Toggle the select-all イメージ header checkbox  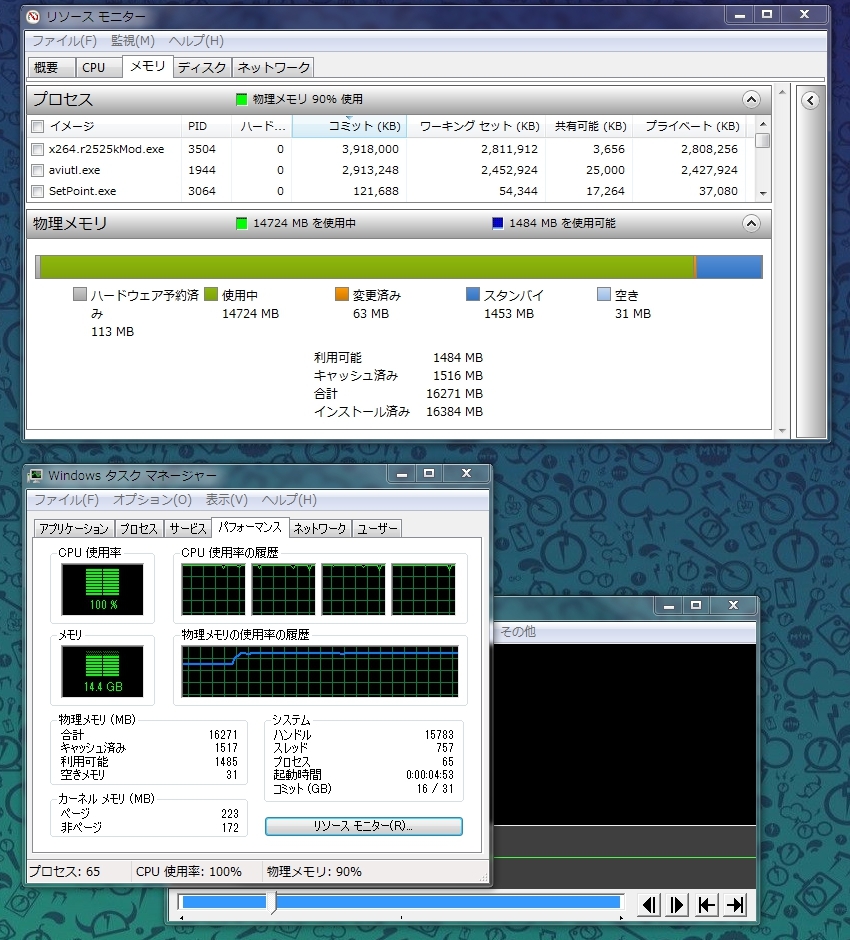(38, 126)
